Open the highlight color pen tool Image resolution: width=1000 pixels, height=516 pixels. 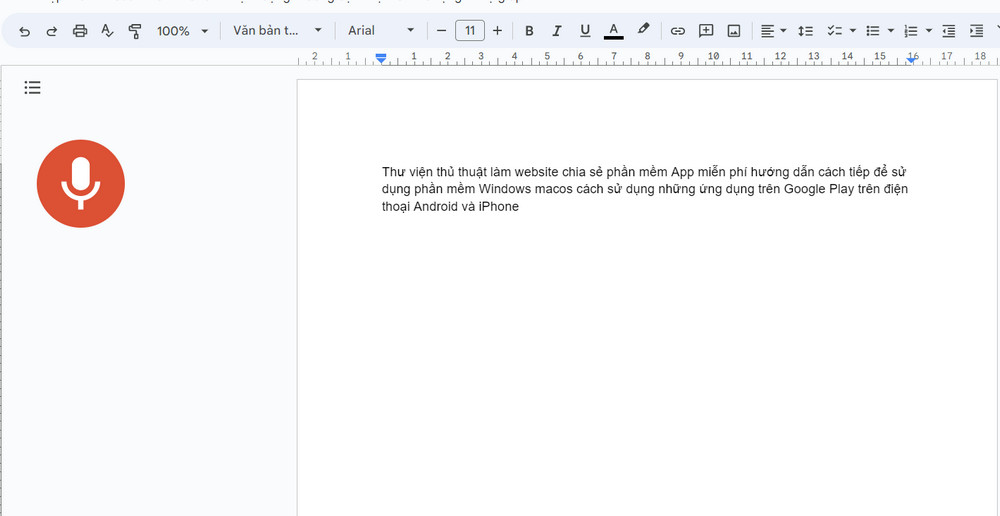click(644, 30)
